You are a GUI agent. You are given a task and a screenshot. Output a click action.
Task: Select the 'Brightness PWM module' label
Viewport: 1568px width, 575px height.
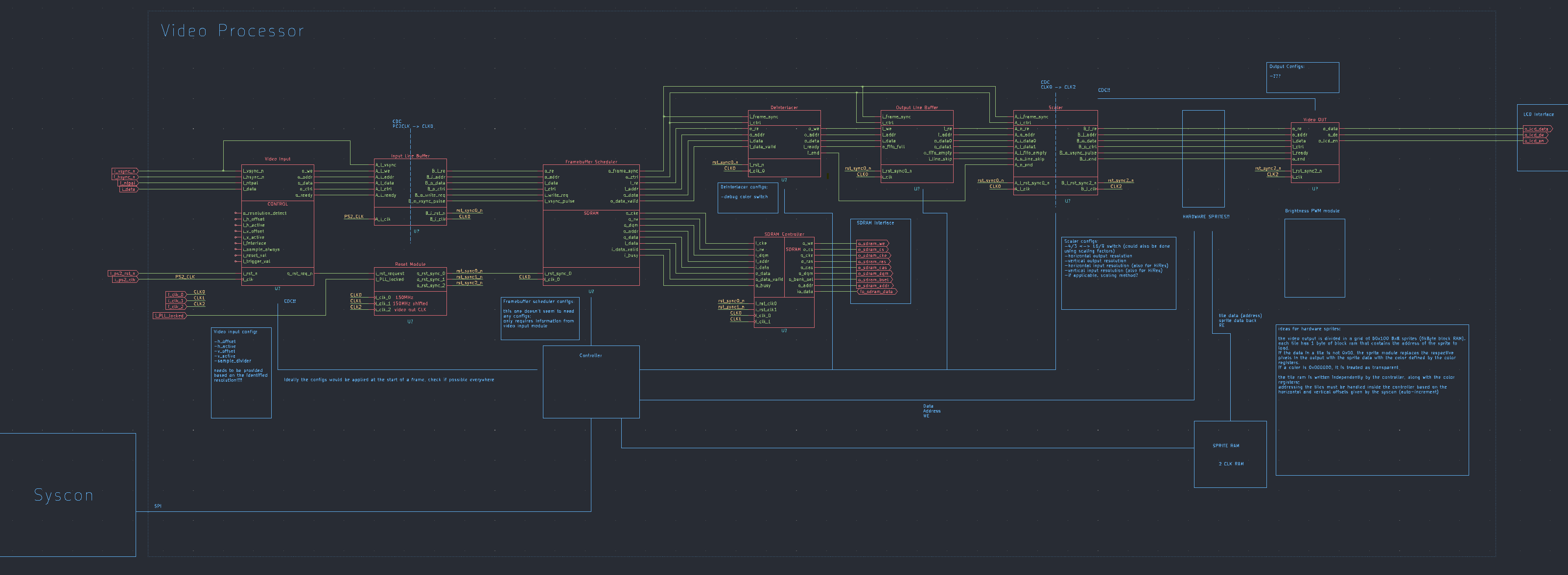point(1312,211)
